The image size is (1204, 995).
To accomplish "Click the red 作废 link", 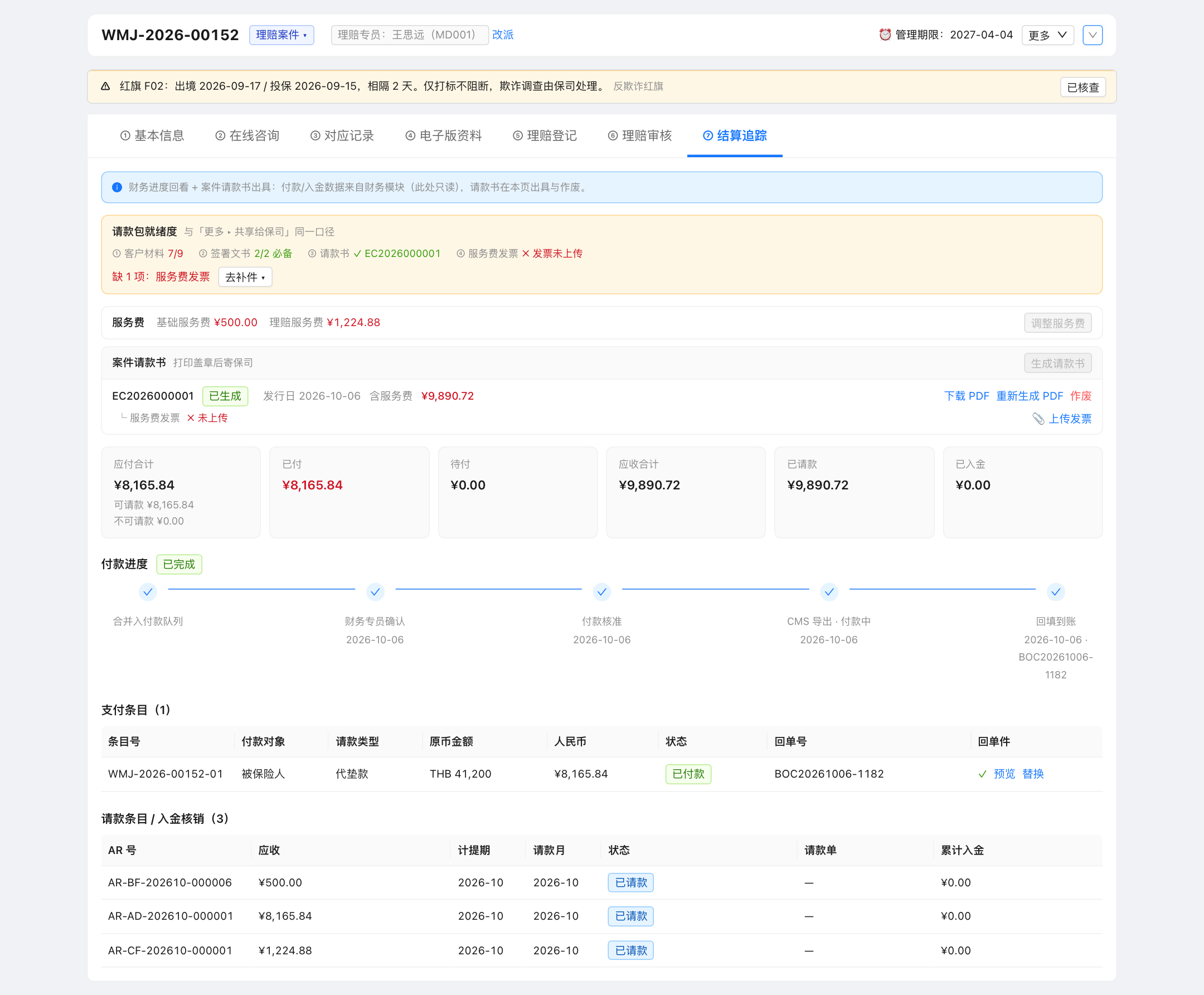I will [x=1081, y=396].
